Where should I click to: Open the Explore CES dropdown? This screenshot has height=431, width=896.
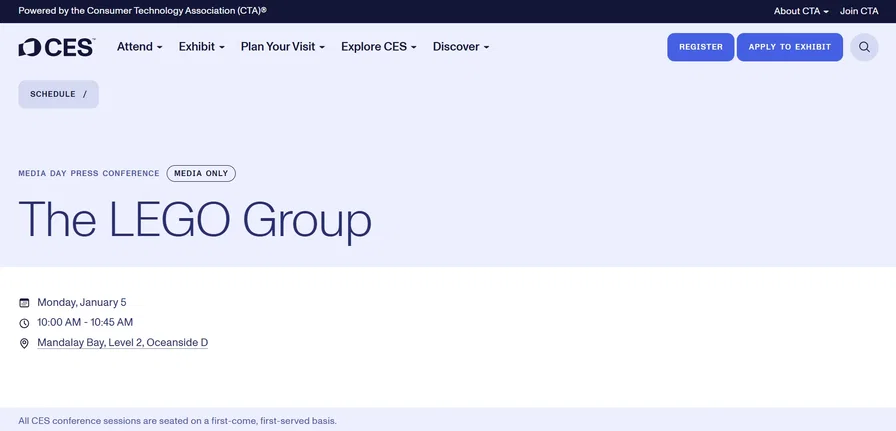(x=378, y=47)
